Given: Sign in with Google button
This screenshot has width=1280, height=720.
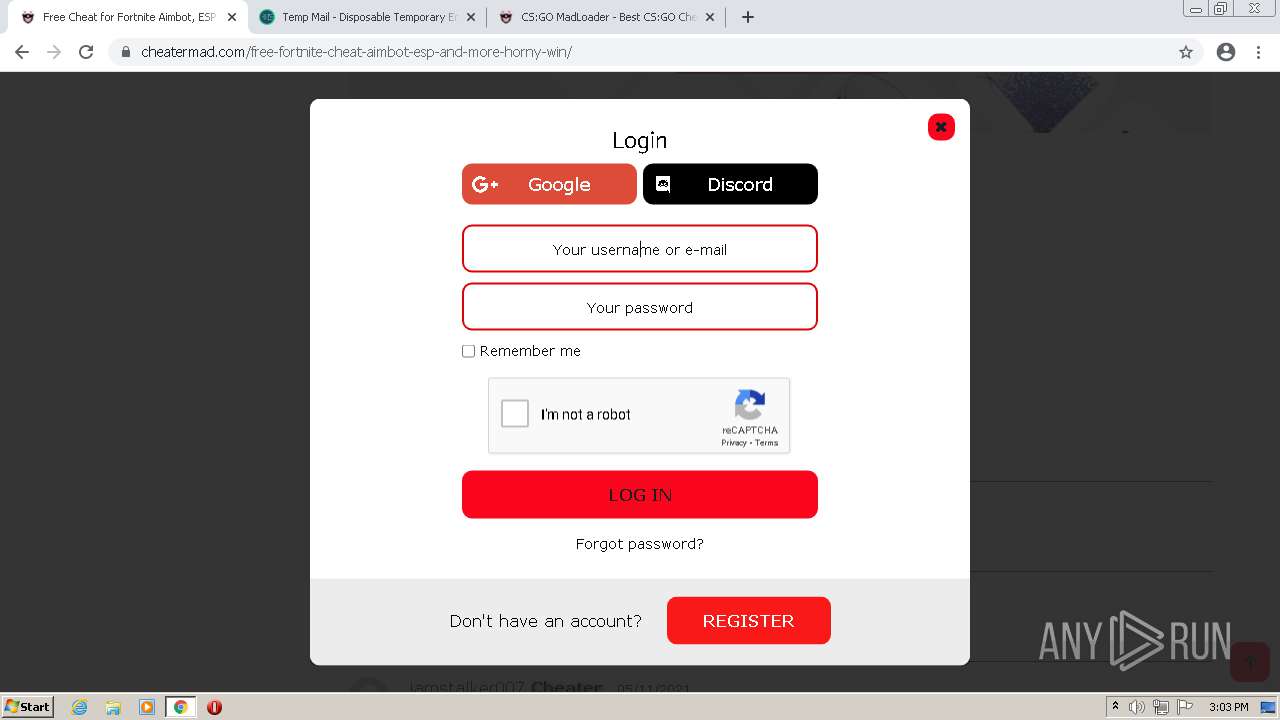Looking at the screenshot, I should (x=549, y=184).
